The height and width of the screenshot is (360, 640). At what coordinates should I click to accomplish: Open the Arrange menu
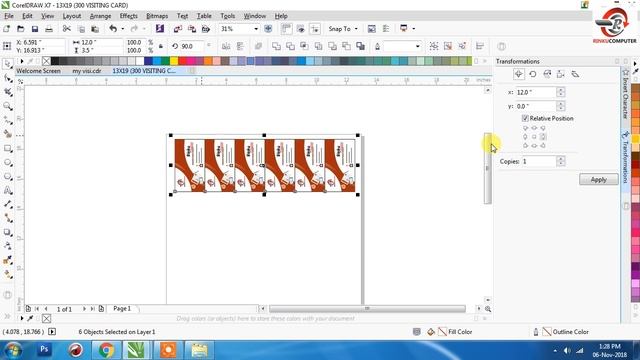[100, 16]
